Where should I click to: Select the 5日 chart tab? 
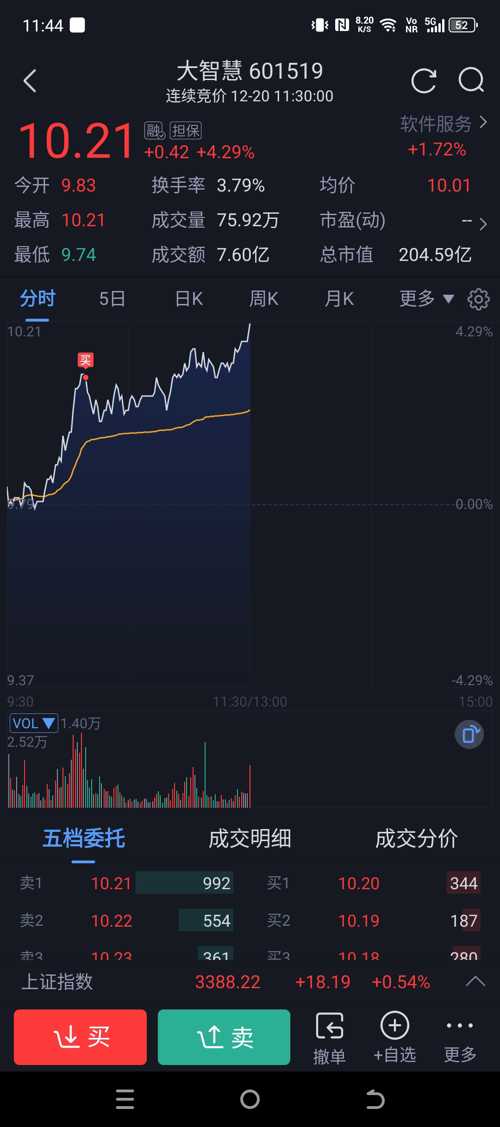[x=112, y=298]
